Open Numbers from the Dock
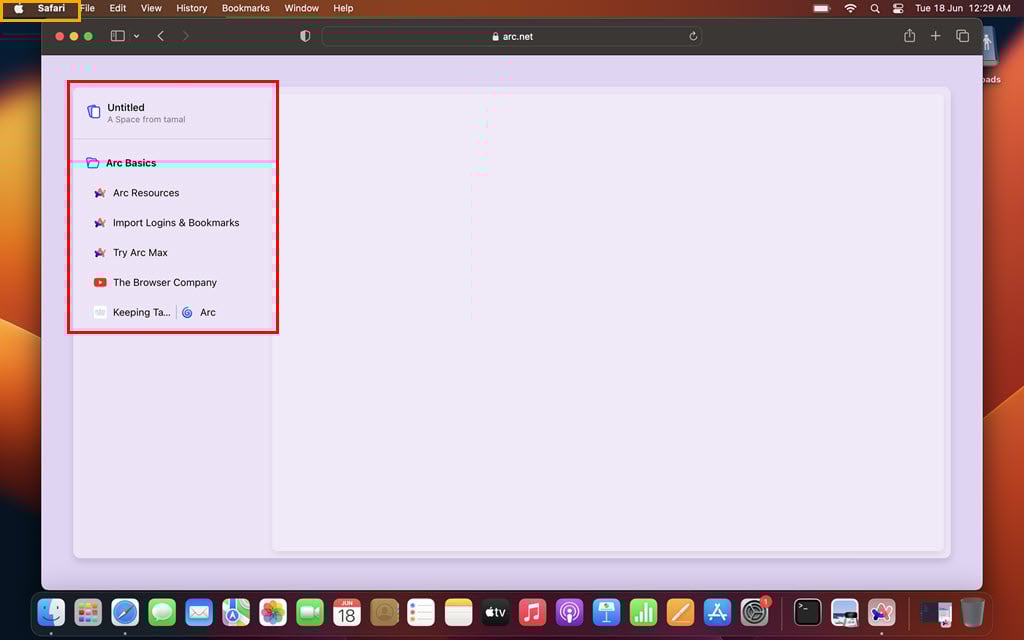Image resolution: width=1024 pixels, height=640 pixels. (x=643, y=613)
